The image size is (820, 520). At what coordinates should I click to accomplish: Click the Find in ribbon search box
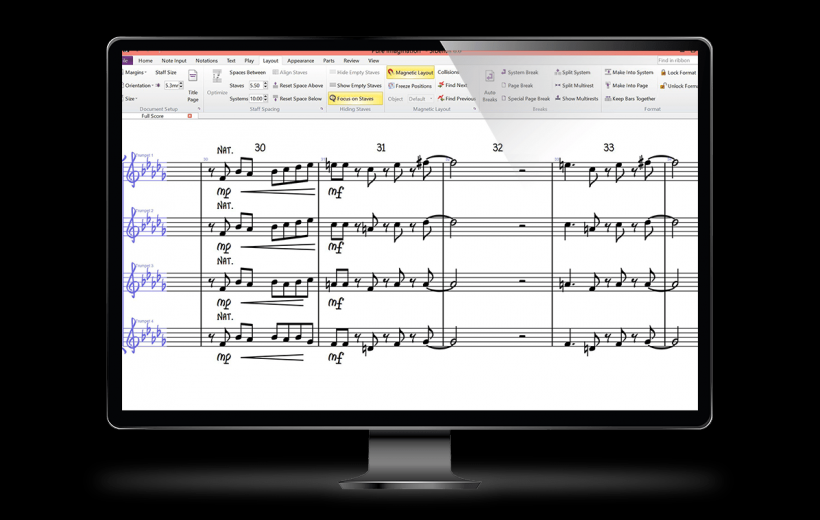click(677, 61)
